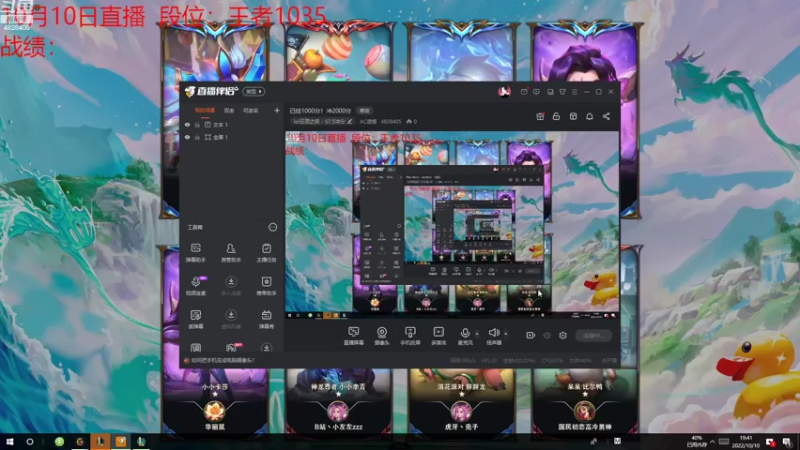Open the chat bubble icon in title bar

[x=536, y=92]
